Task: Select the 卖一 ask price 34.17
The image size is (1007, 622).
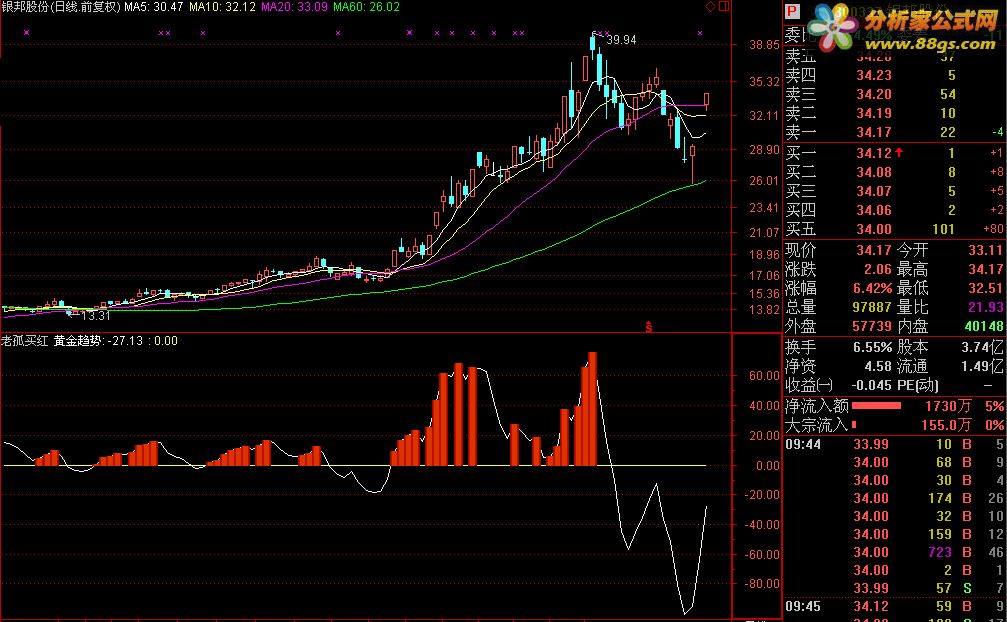Action: click(873, 132)
